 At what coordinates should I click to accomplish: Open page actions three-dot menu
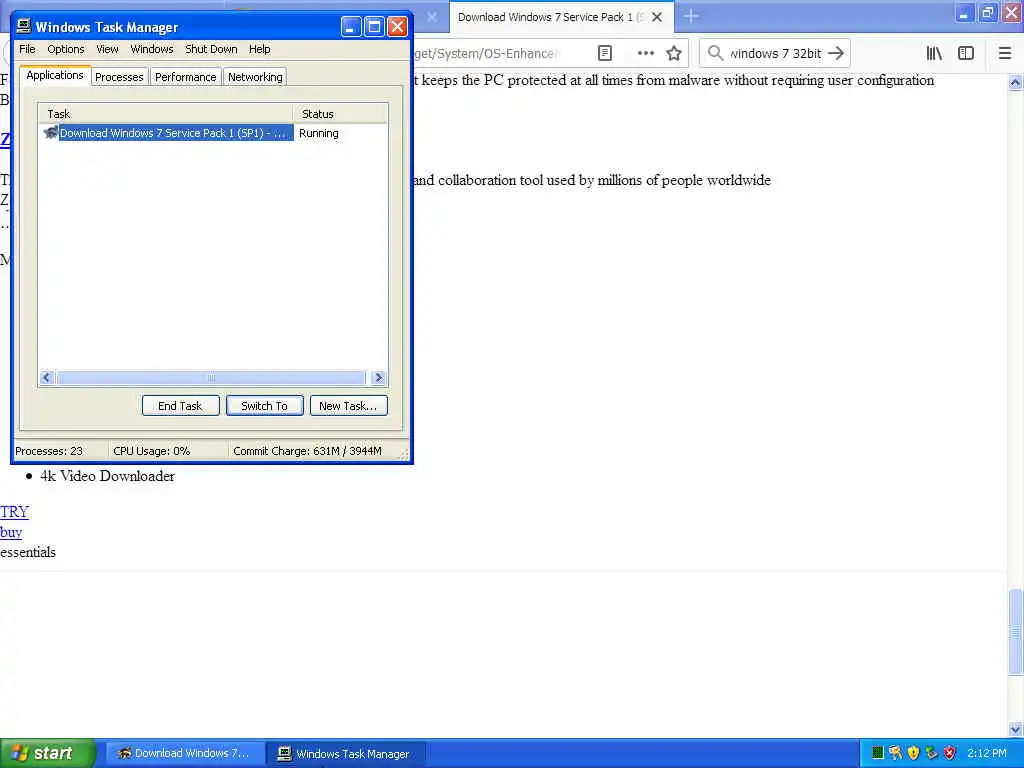click(645, 53)
